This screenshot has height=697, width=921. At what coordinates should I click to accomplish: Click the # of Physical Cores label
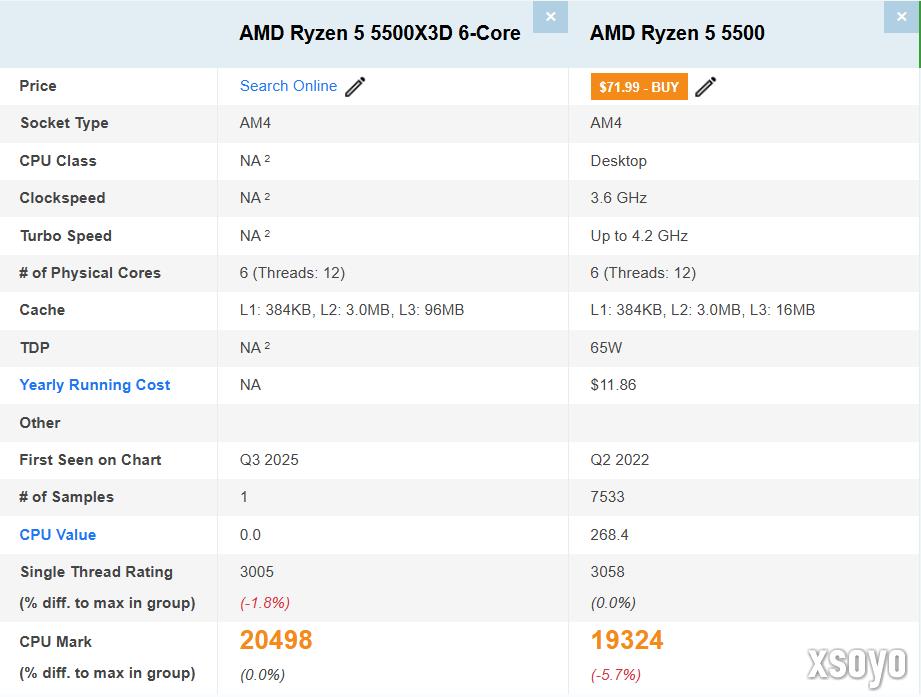(90, 272)
